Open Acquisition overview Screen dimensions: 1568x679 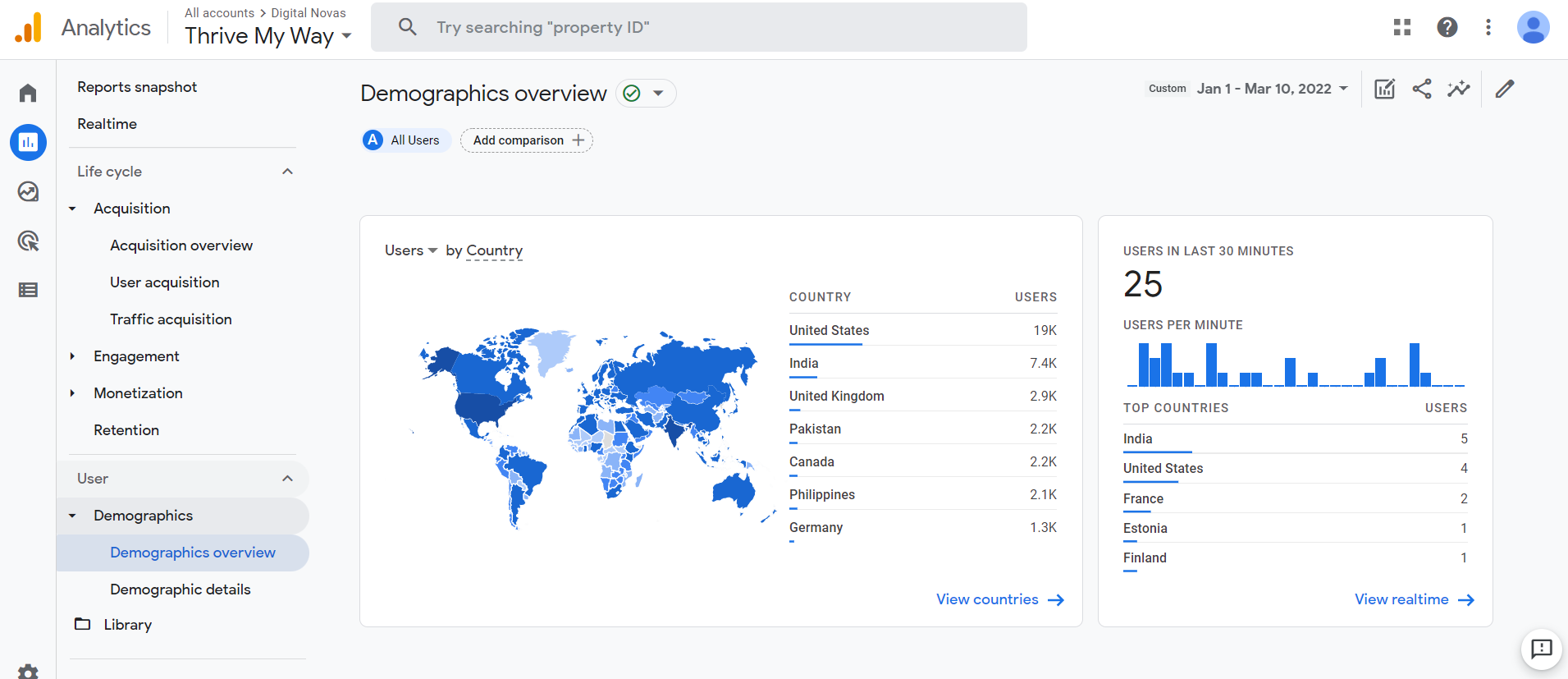(x=181, y=245)
